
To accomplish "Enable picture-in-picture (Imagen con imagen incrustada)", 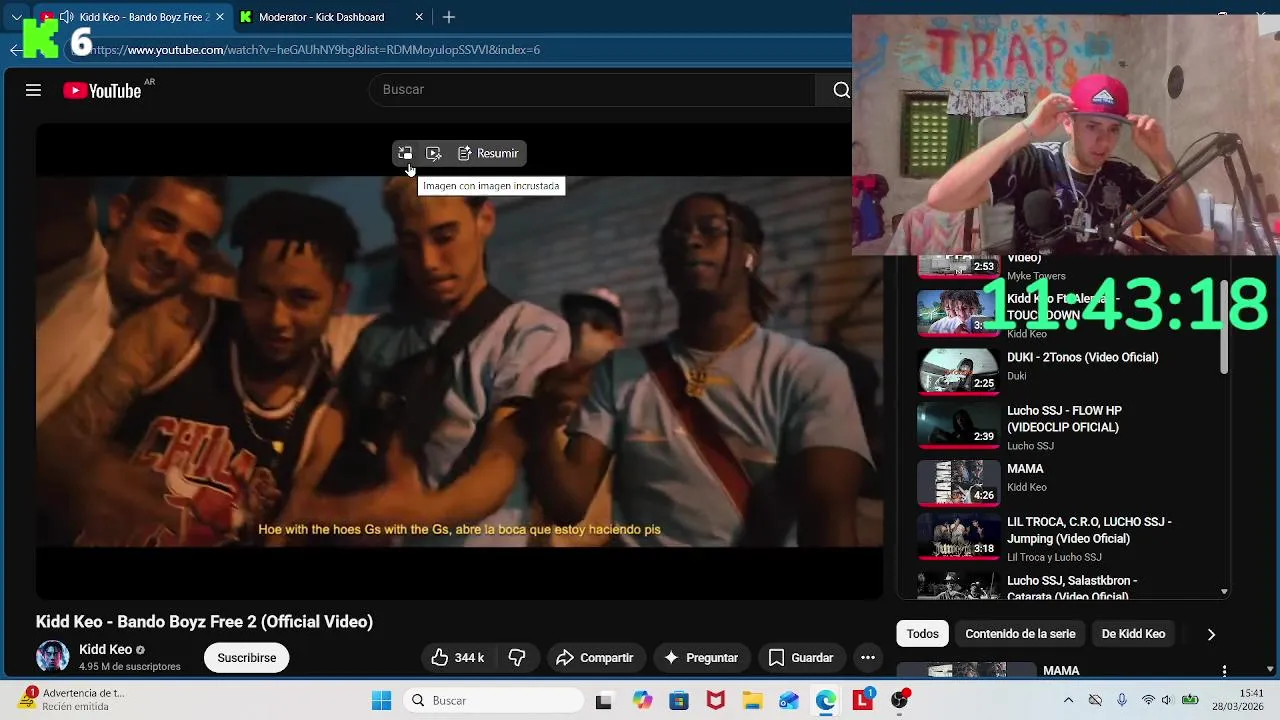I will coord(405,153).
